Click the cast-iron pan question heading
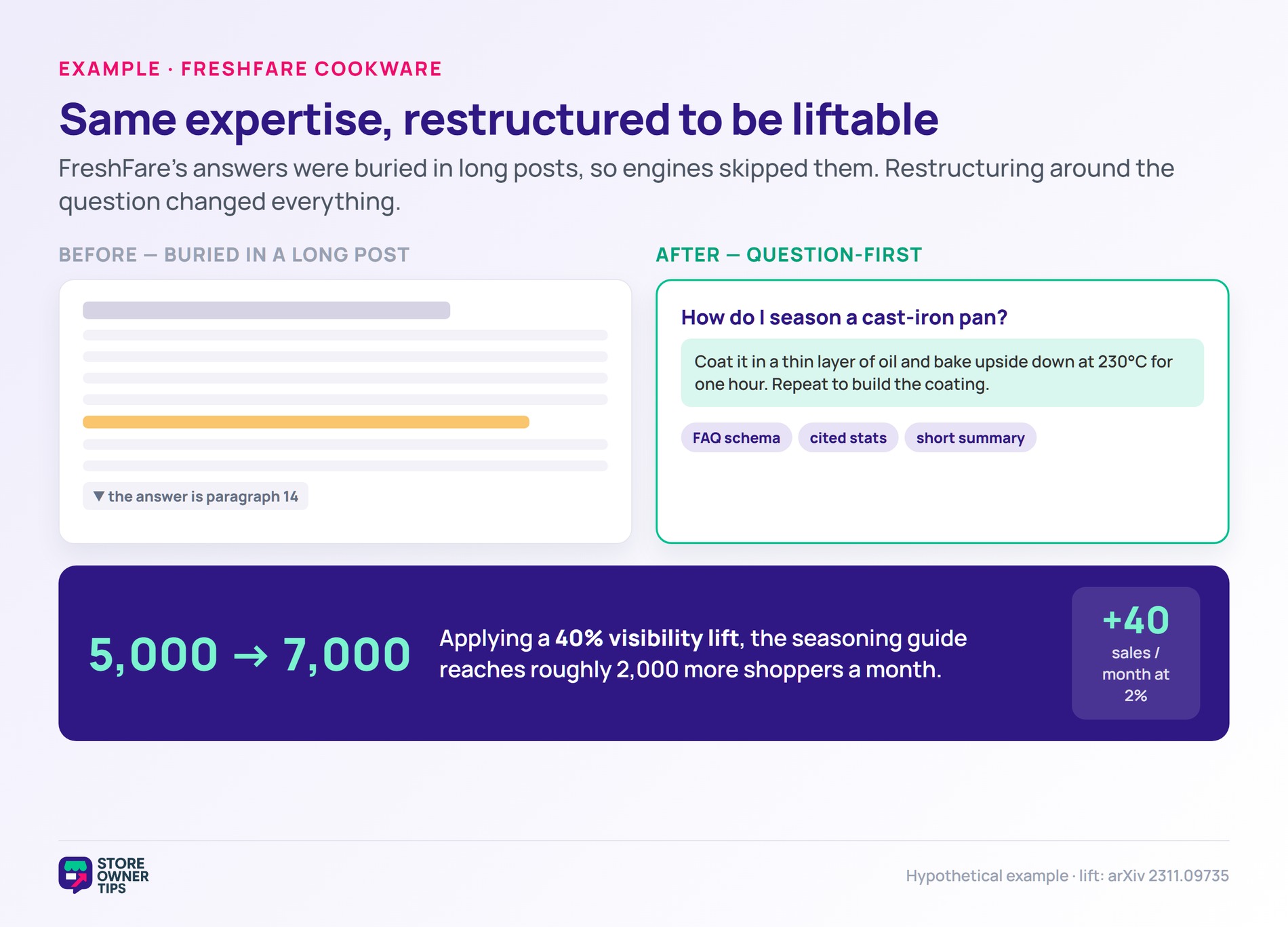Image resolution: width=1288 pixels, height=927 pixels. click(x=844, y=317)
